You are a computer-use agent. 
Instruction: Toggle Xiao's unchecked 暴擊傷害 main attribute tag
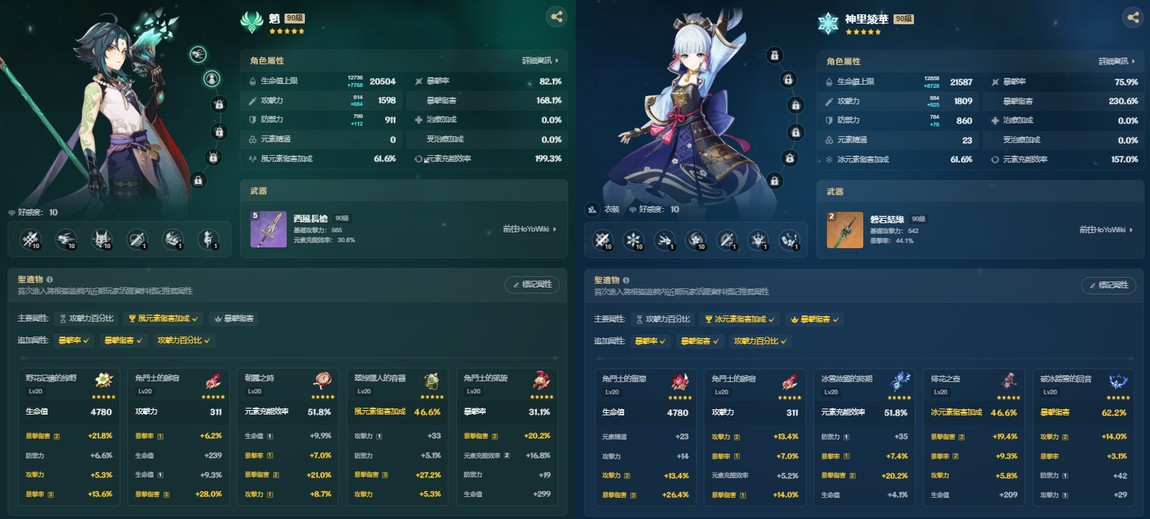pyautogui.click(x=233, y=319)
